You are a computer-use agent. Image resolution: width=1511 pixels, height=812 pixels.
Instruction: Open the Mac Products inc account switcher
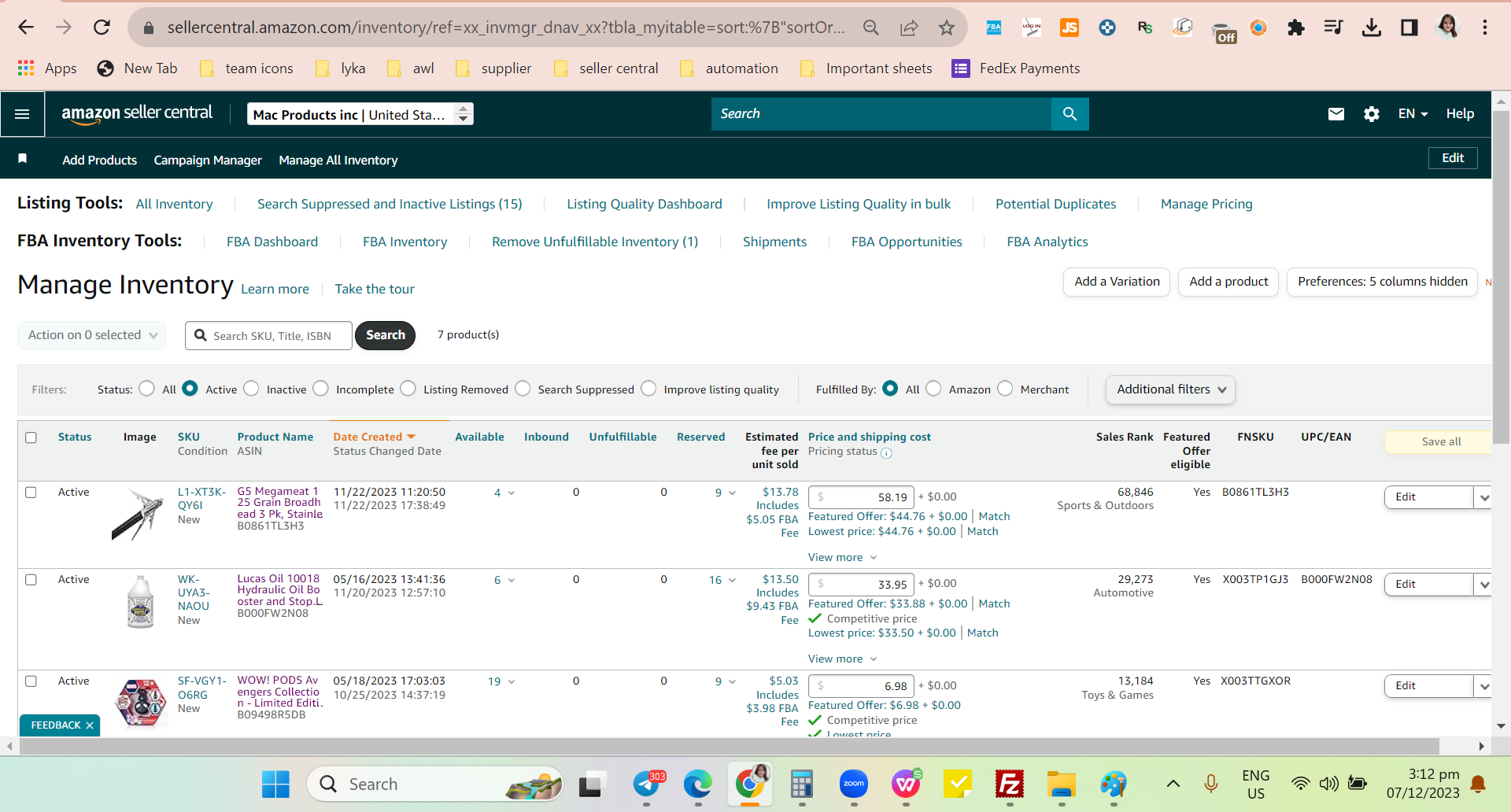[360, 114]
